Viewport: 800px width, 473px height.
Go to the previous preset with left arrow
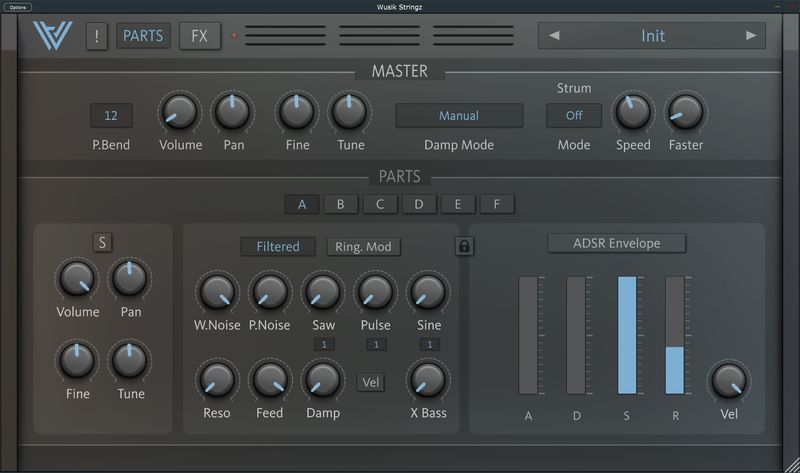[x=554, y=36]
